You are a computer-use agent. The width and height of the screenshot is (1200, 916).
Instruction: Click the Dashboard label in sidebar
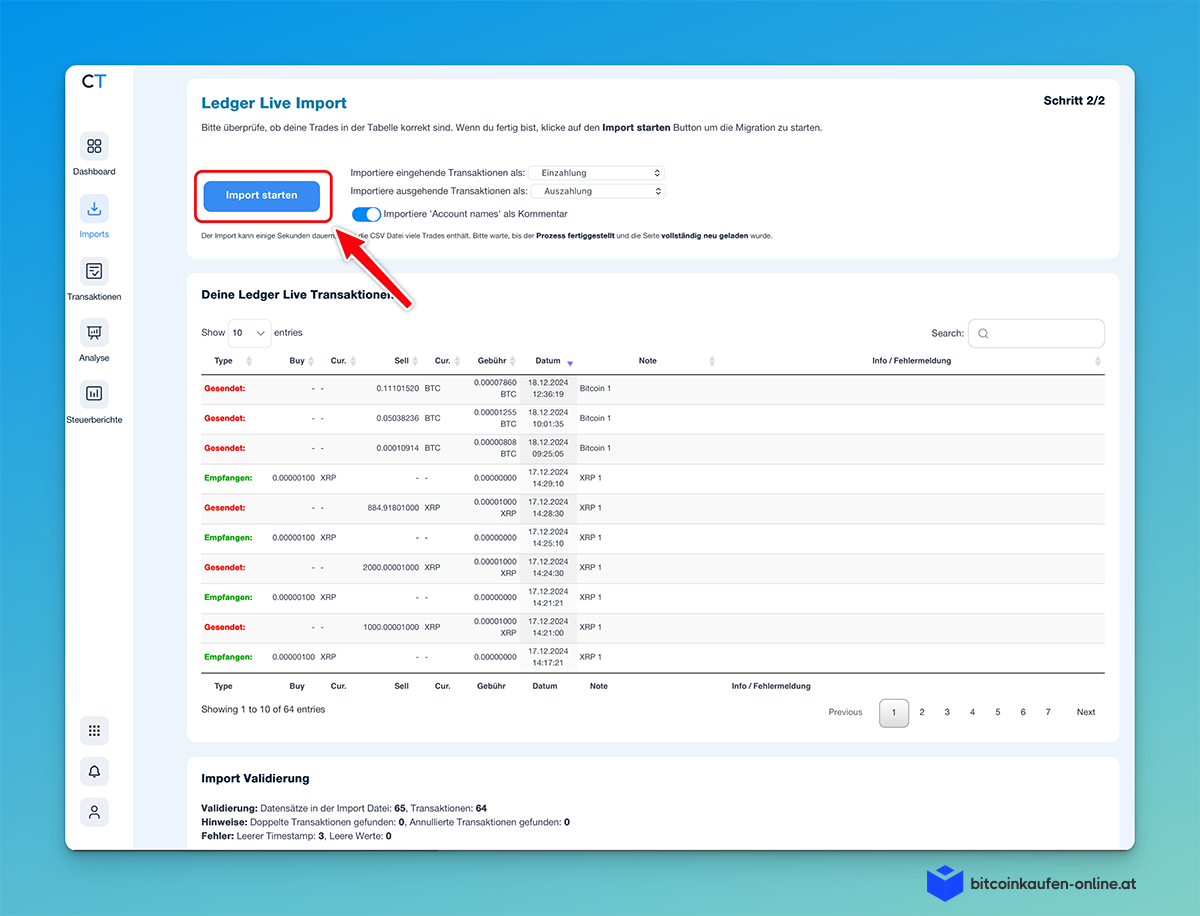[94, 172]
